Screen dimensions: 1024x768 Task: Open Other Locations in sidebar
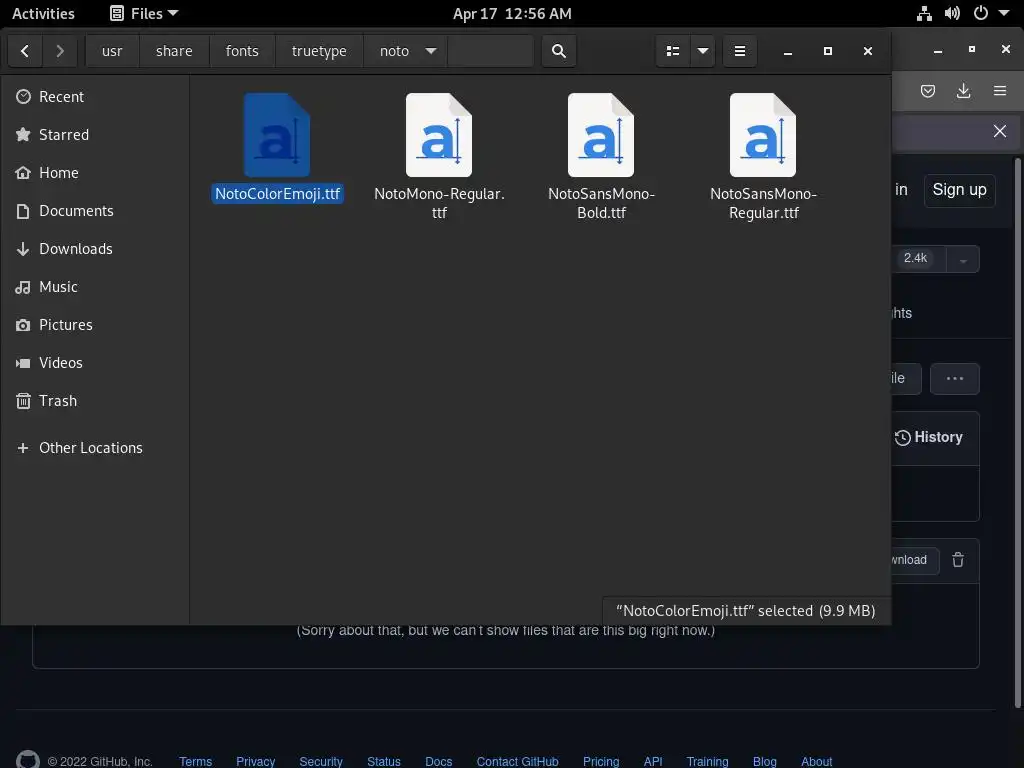(95, 448)
